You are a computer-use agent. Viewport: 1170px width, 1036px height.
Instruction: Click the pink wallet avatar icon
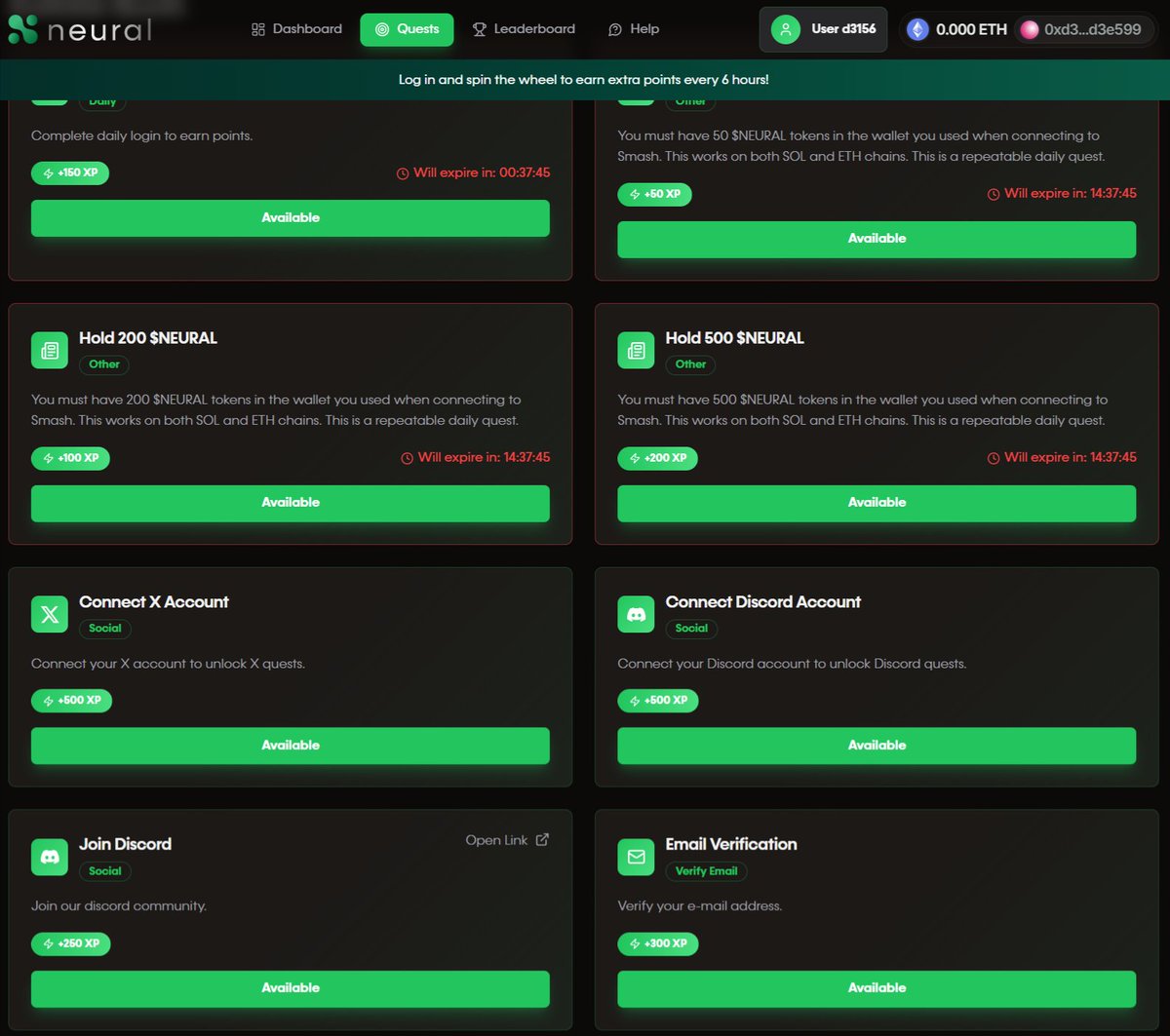coord(1029,29)
